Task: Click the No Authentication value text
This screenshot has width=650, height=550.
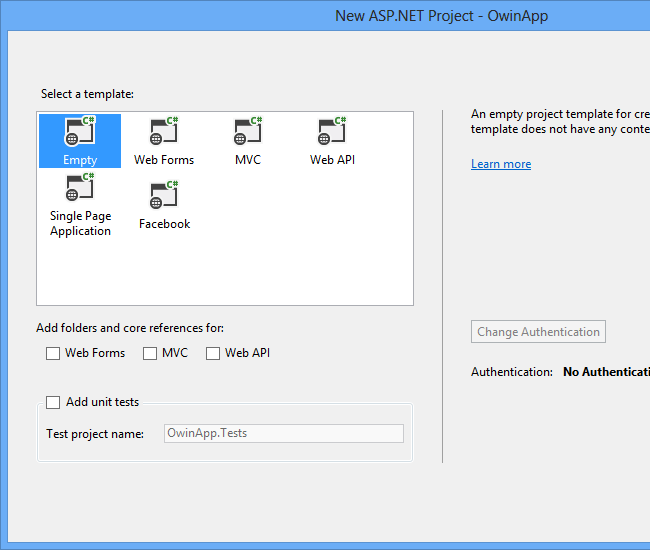Action: tap(606, 372)
